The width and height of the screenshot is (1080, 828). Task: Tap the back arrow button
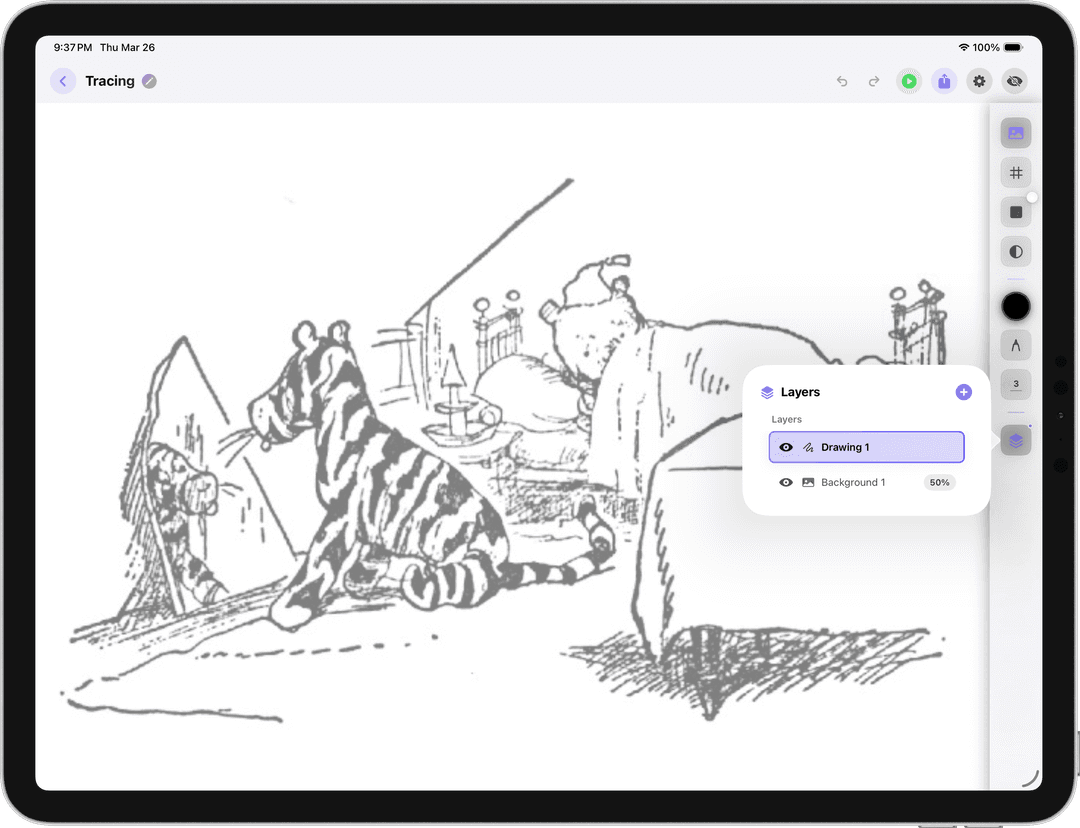(63, 81)
